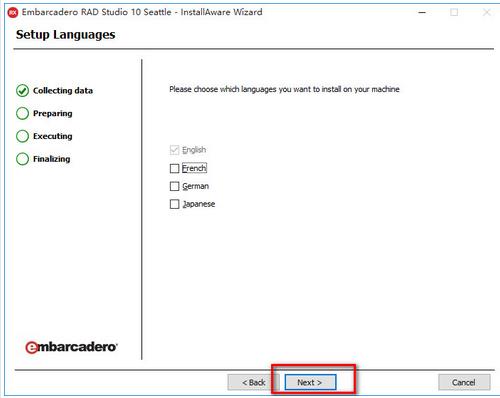Click the 'Please choose which languages' instruction text
Image resolution: width=500 pixels, height=398 pixels.
(284, 89)
